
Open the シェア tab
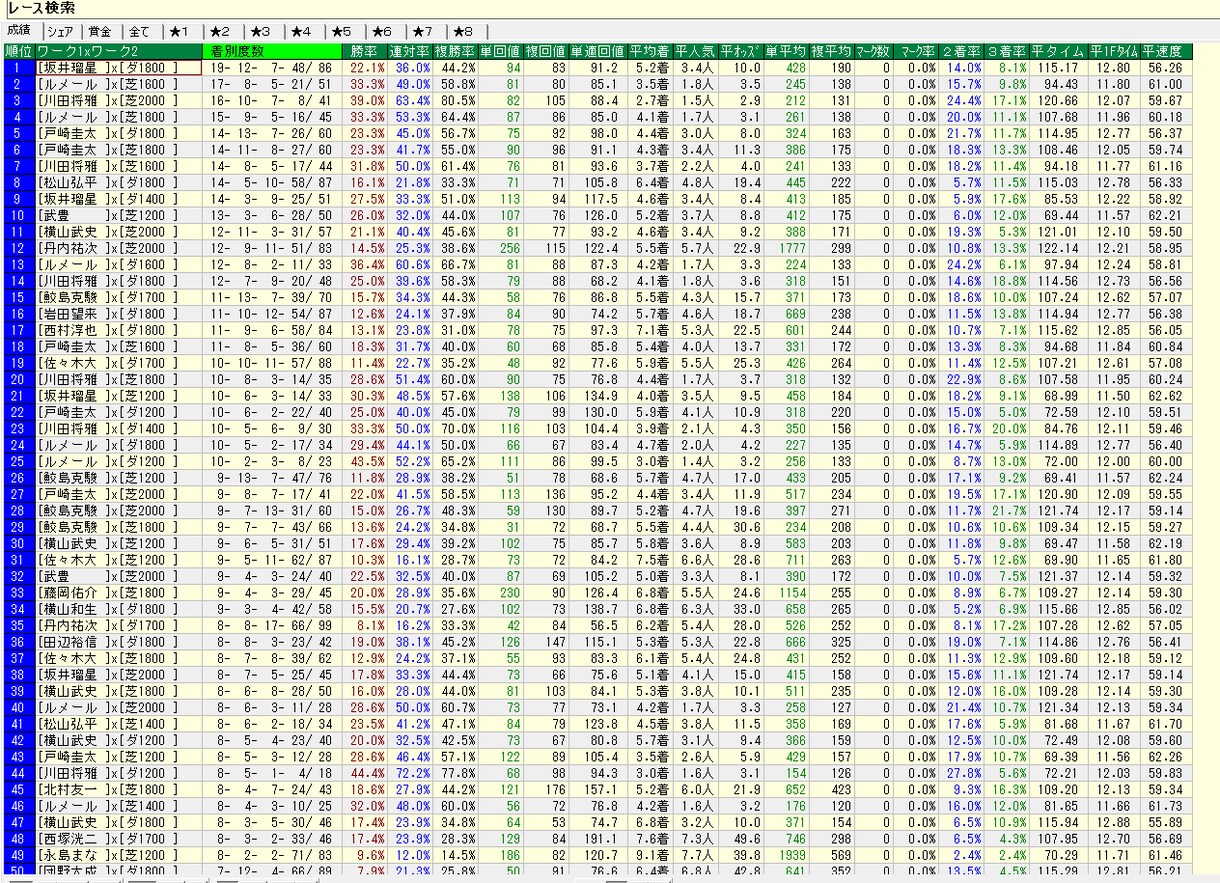pyautogui.click(x=59, y=31)
